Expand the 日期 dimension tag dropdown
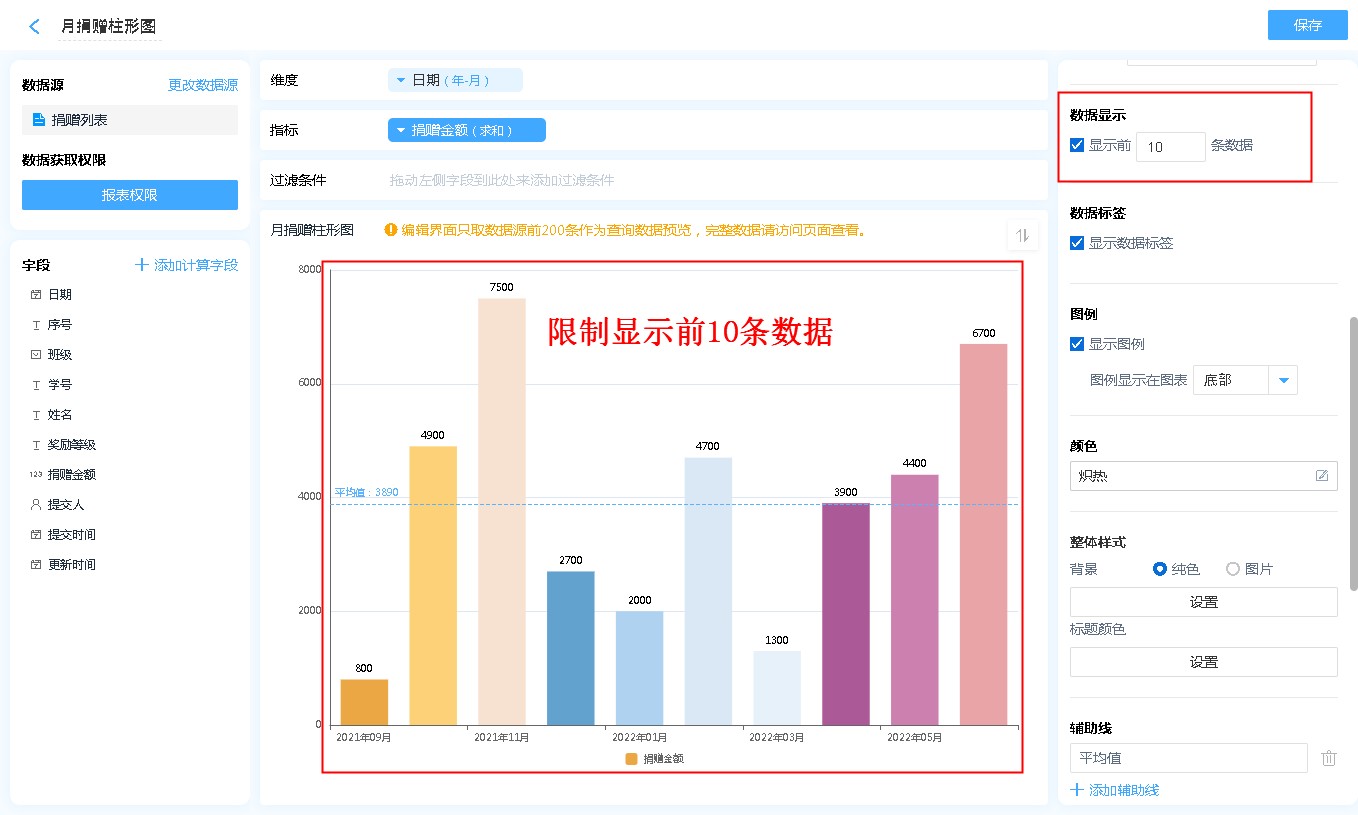The height and width of the screenshot is (815, 1358). 401,80
